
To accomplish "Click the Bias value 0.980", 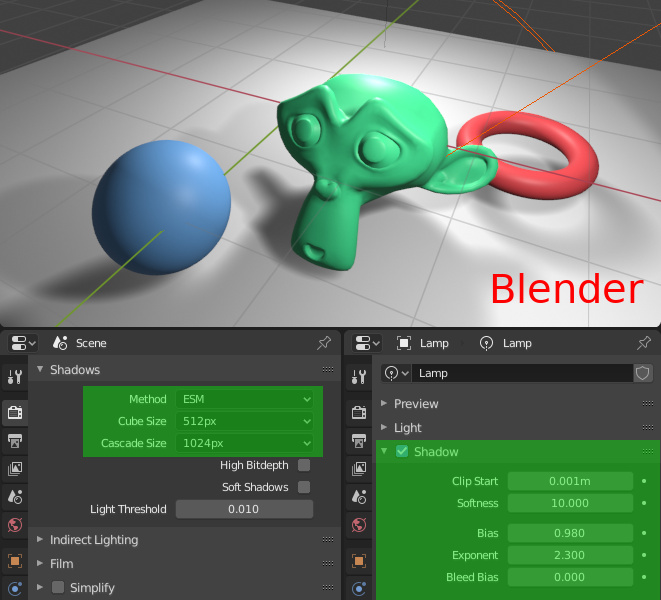I will tap(570, 533).
